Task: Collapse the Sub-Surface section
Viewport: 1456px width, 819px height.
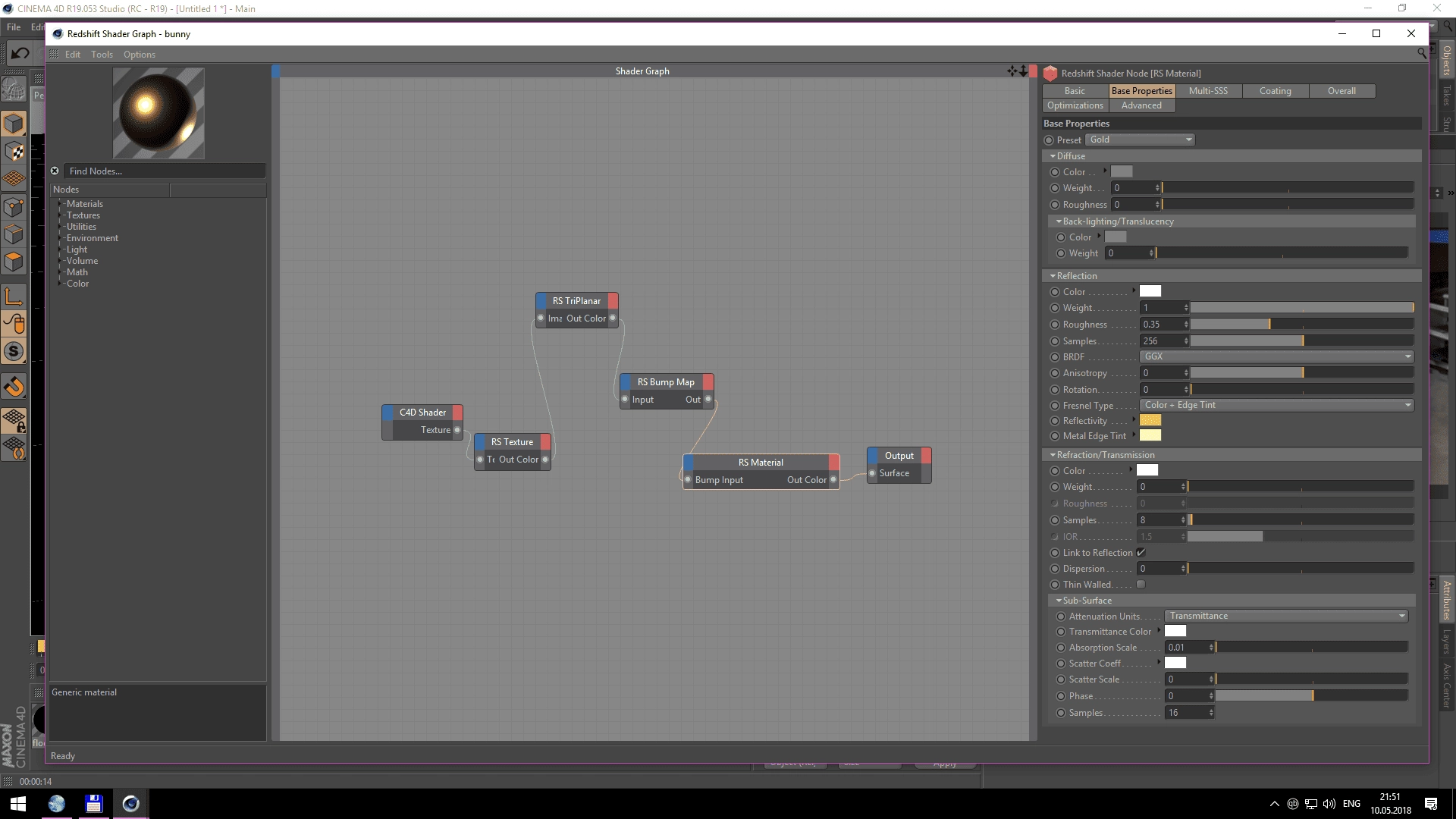Action: tap(1059, 601)
